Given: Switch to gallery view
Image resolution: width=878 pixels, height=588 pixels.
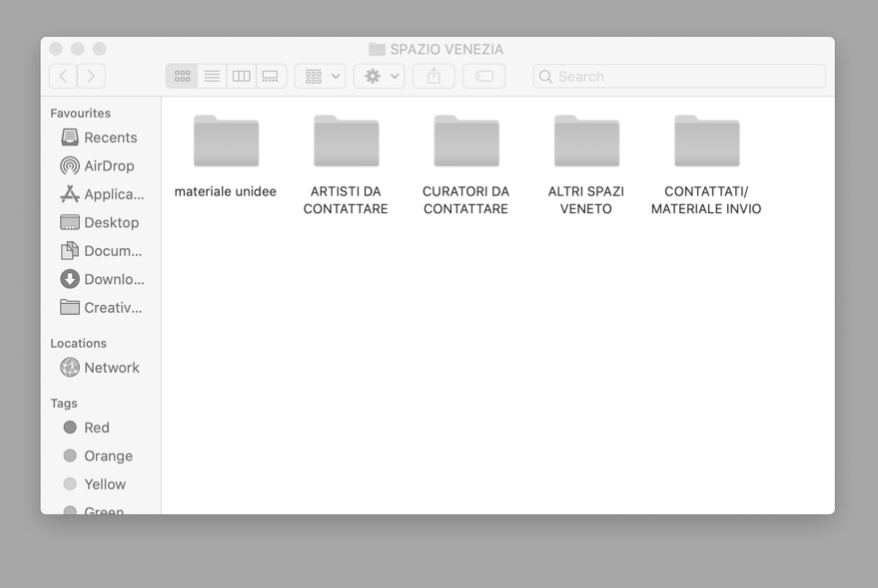Looking at the screenshot, I should [271, 76].
